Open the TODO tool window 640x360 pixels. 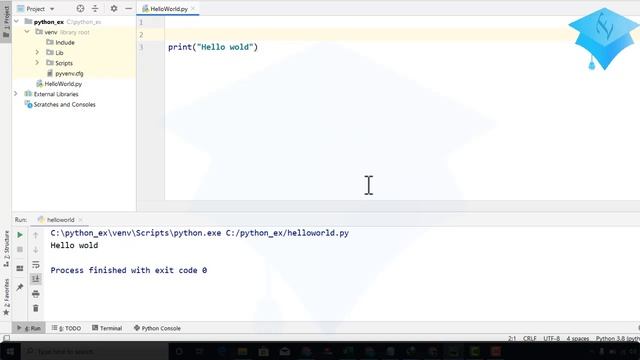click(x=66, y=328)
